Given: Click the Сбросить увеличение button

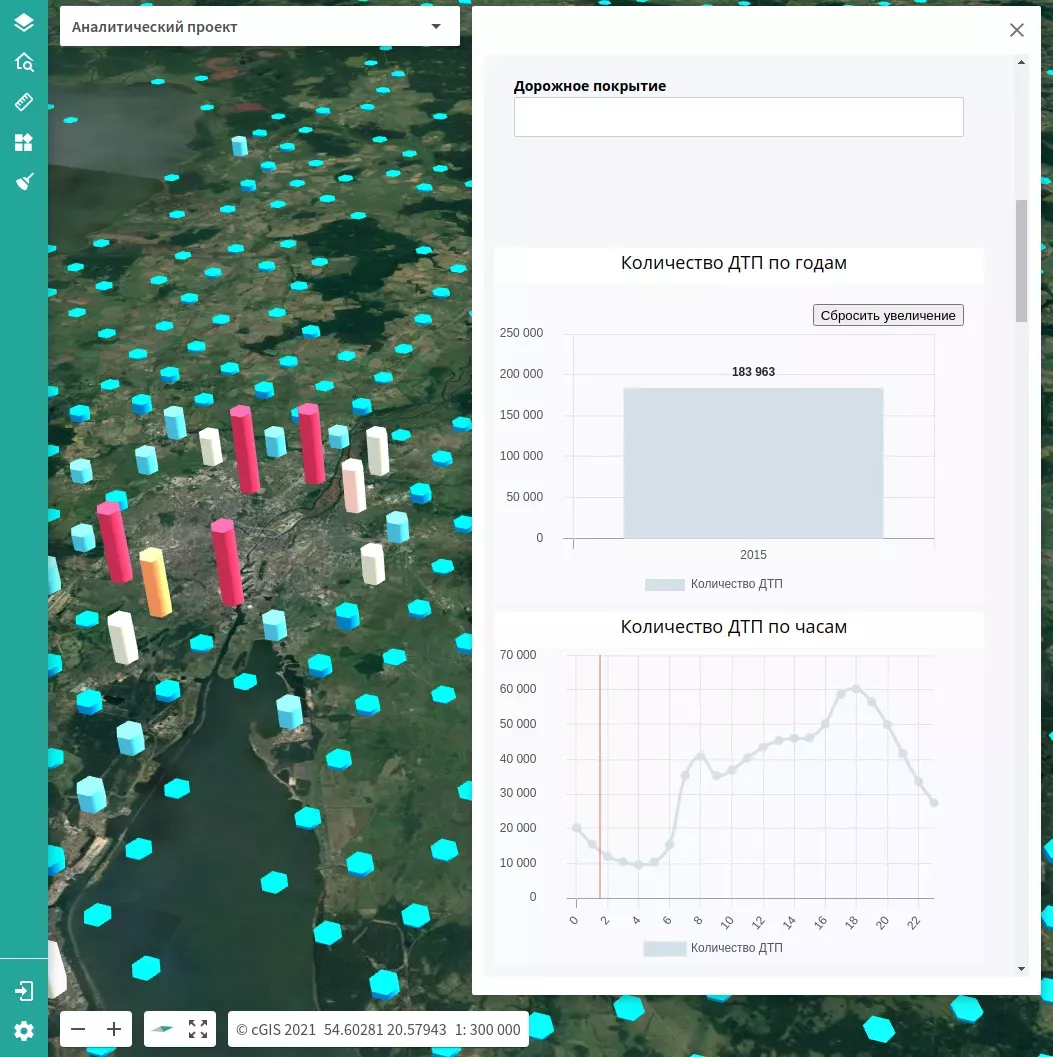Looking at the screenshot, I should [x=888, y=315].
